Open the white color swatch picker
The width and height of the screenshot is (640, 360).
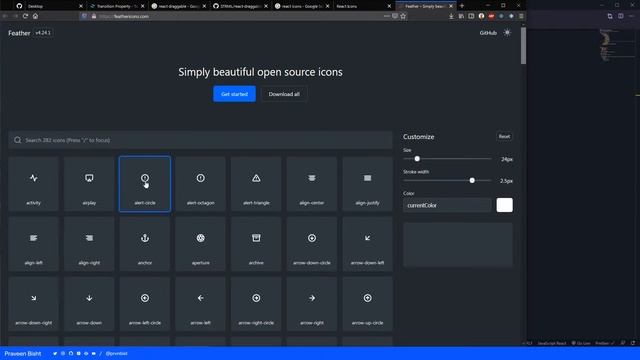click(504, 205)
